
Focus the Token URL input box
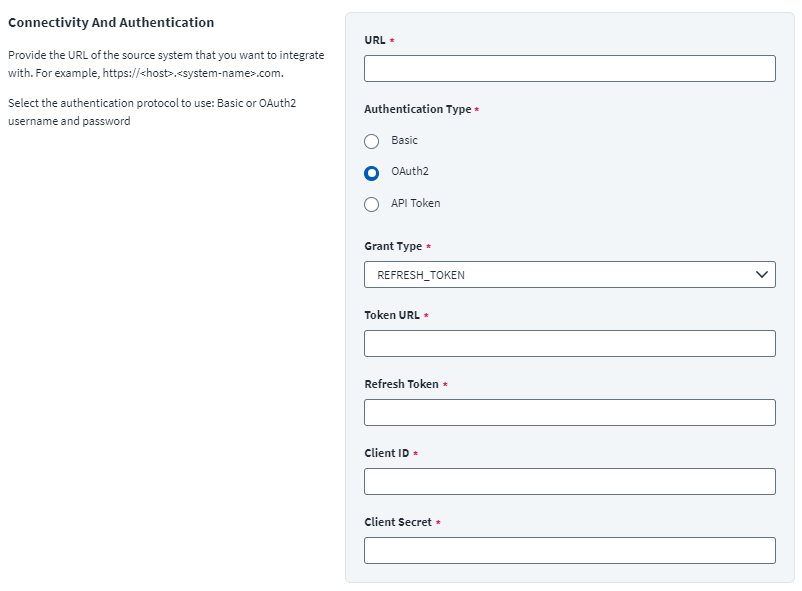click(x=570, y=342)
